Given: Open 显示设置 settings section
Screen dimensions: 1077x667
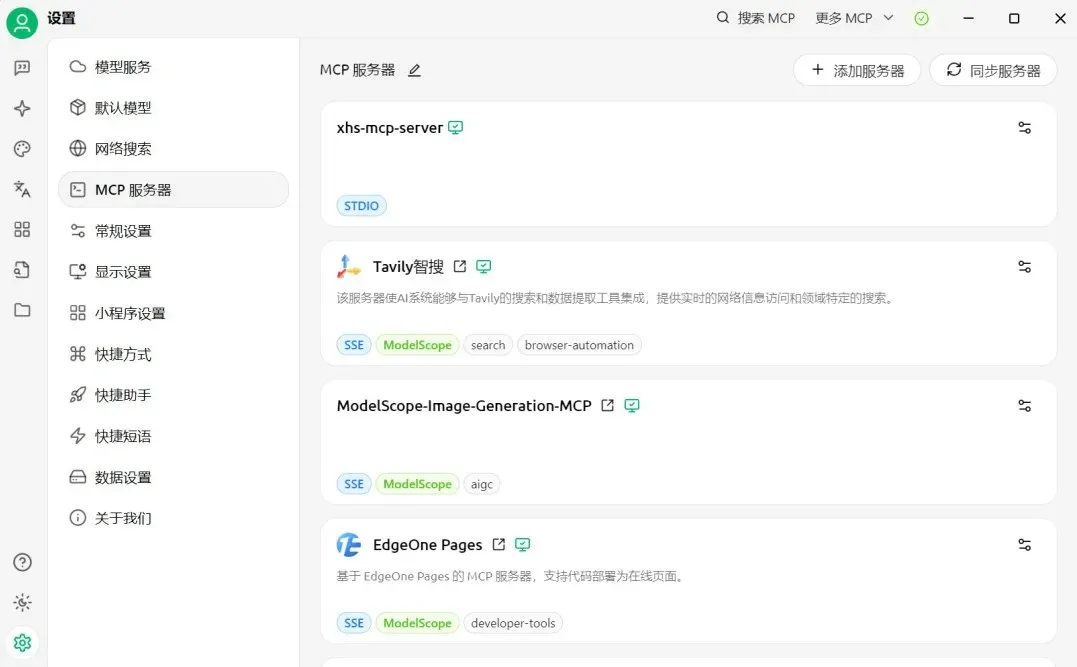Looking at the screenshot, I should click(x=173, y=272).
